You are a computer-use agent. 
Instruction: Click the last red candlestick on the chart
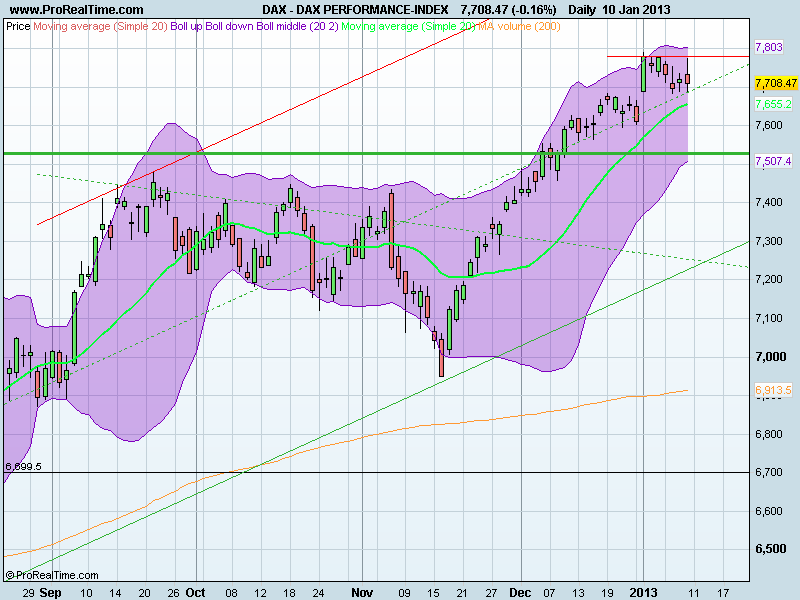pos(688,79)
